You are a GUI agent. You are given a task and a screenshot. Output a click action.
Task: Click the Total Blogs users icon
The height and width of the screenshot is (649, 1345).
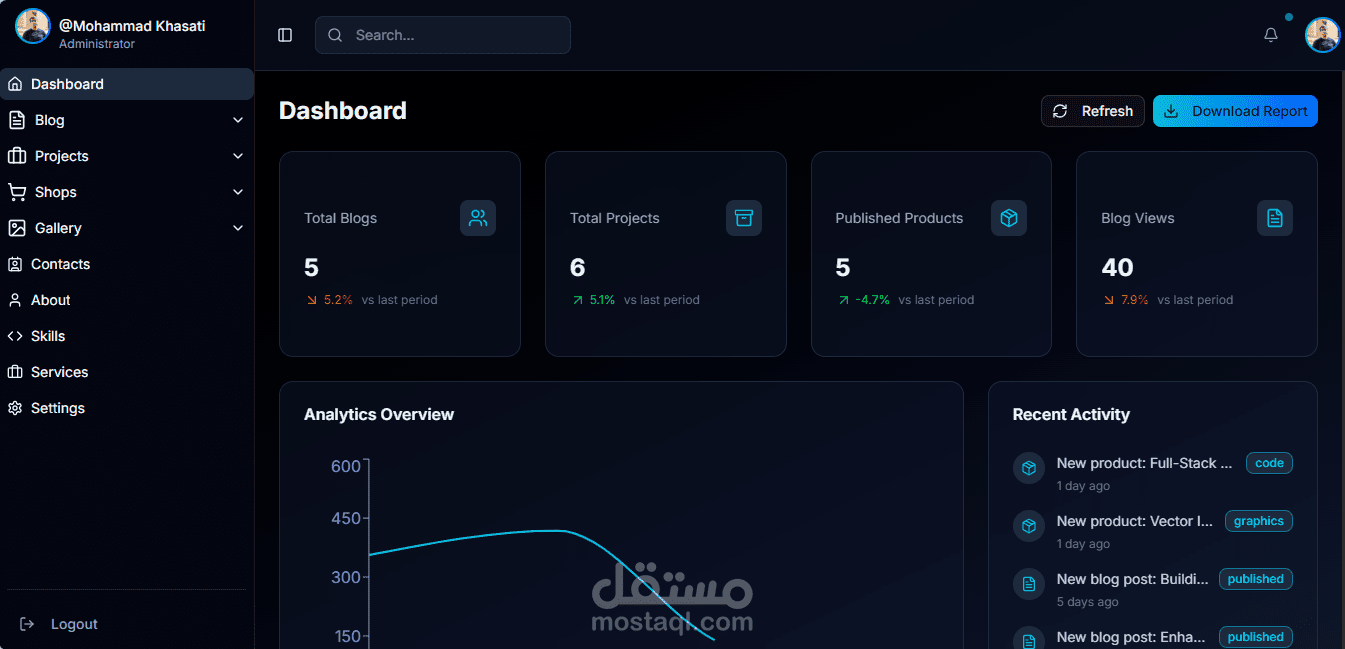(x=478, y=218)
